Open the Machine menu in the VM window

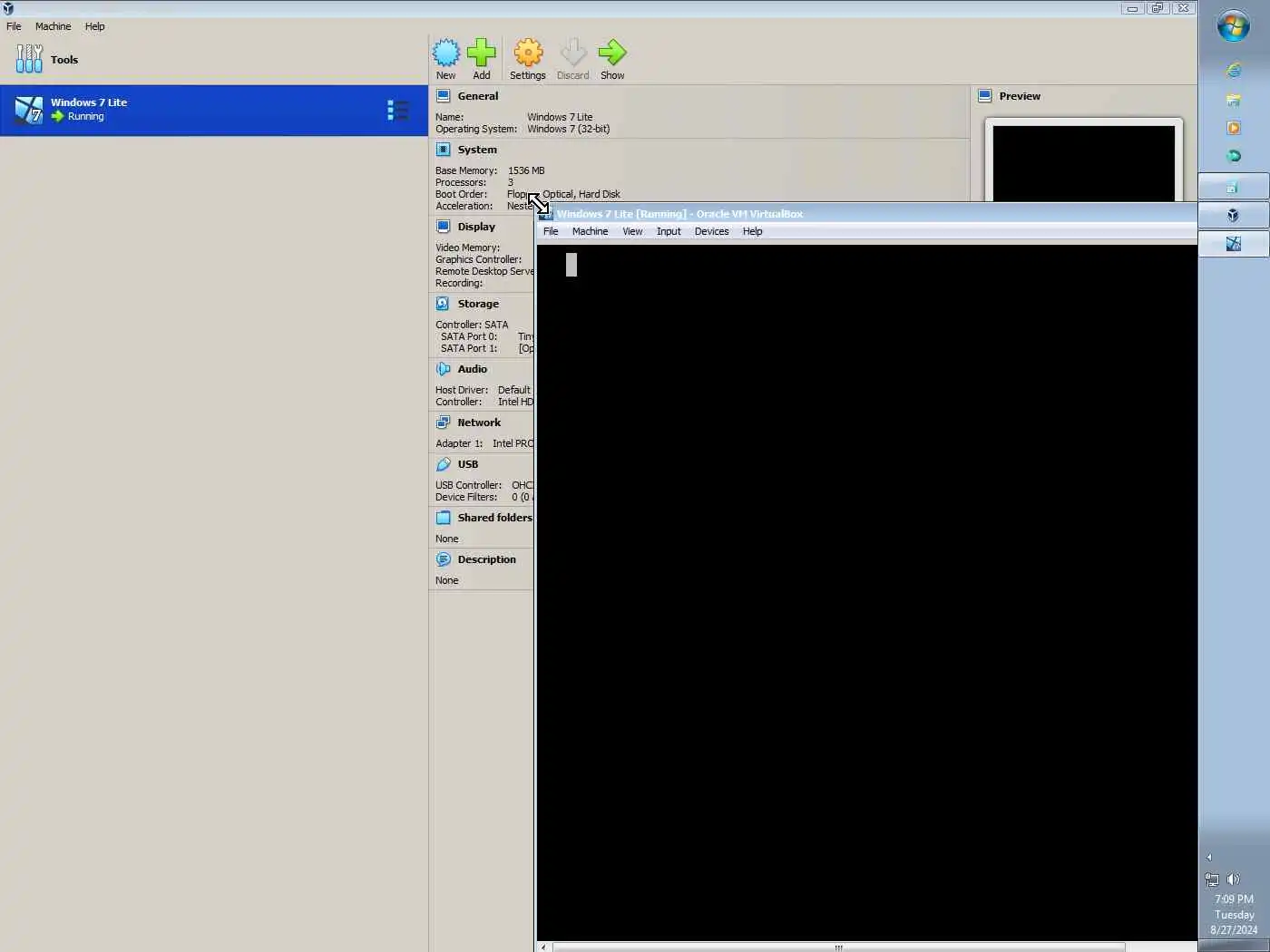pos(590,231)
